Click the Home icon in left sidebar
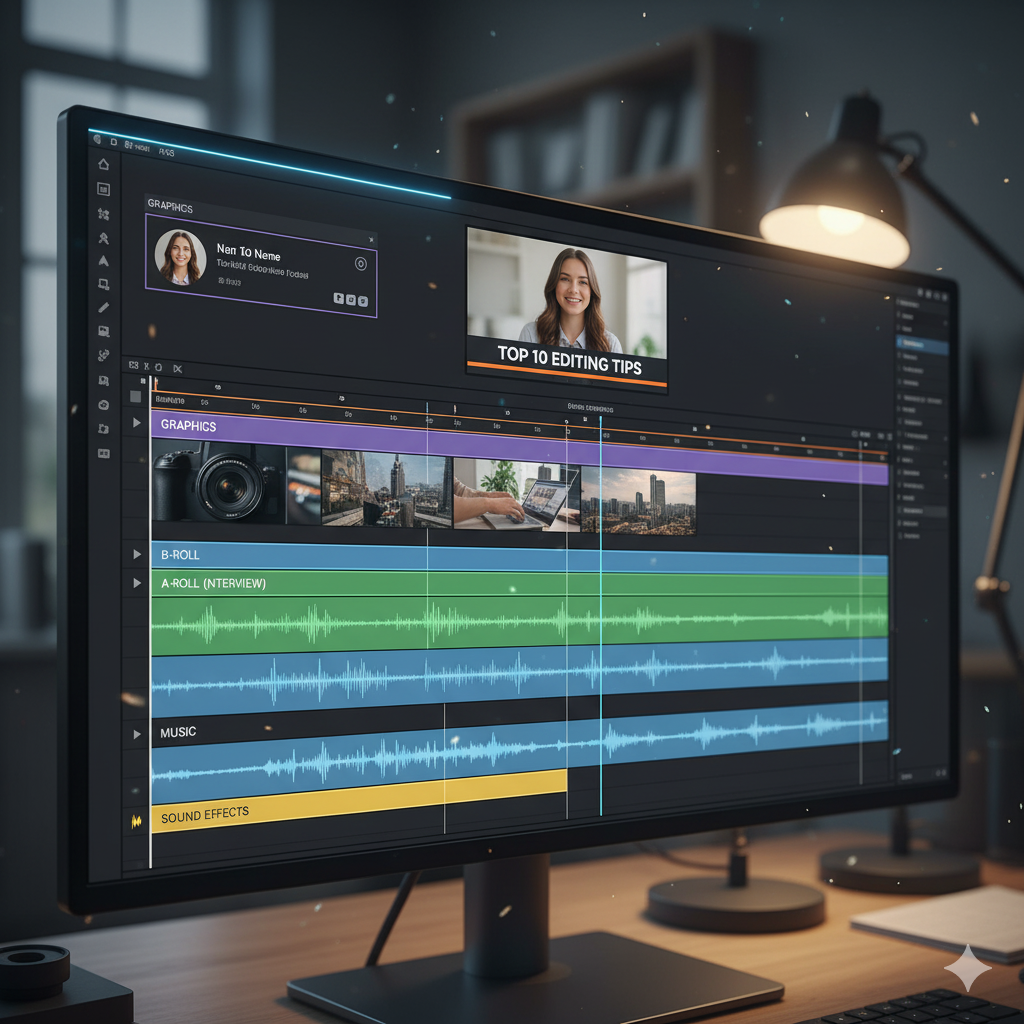Image resolution: width=1024 pixels, height=1024 pixels. point(103,164)
